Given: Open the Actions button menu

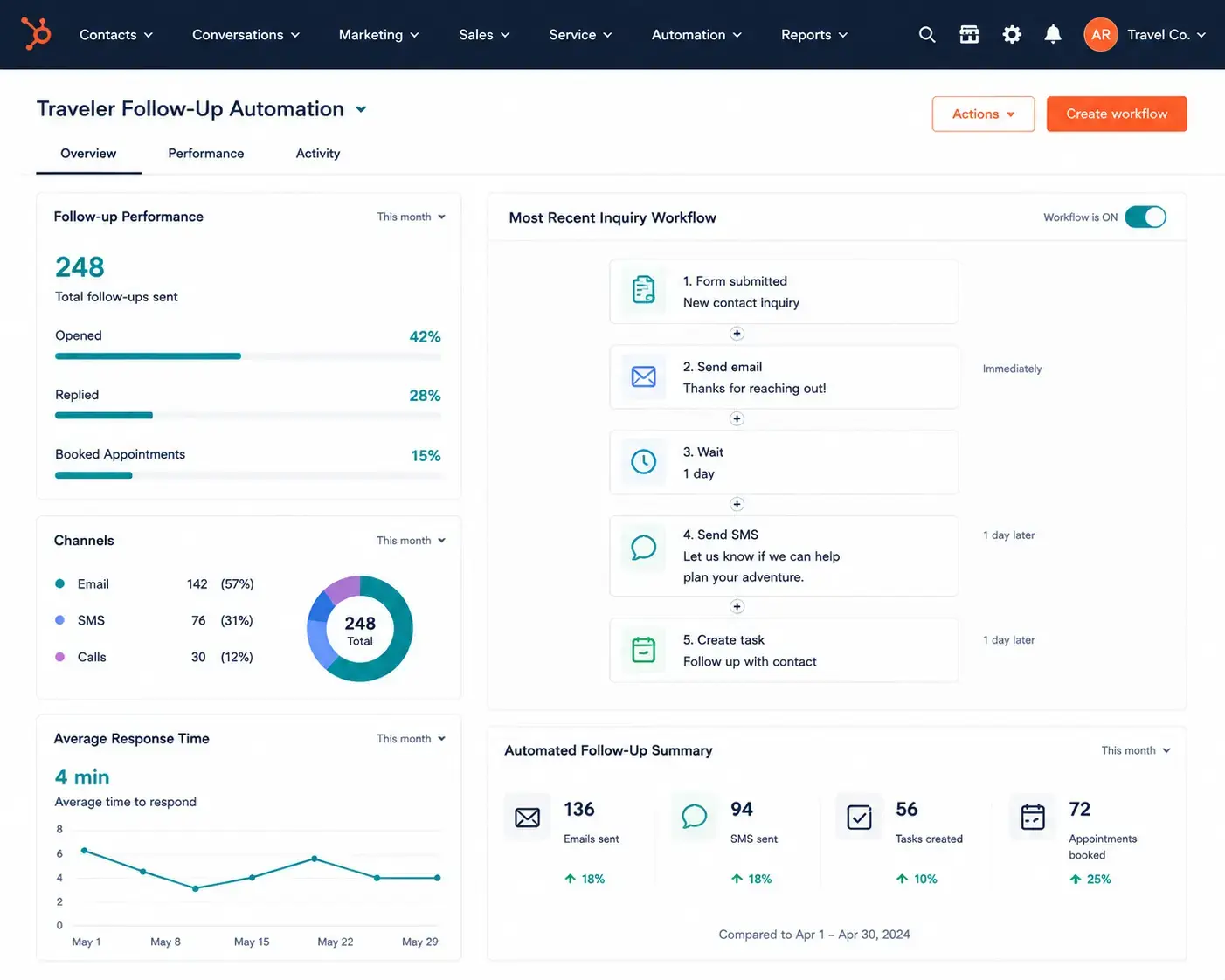Looking at the screenshot, I should 983,114.
